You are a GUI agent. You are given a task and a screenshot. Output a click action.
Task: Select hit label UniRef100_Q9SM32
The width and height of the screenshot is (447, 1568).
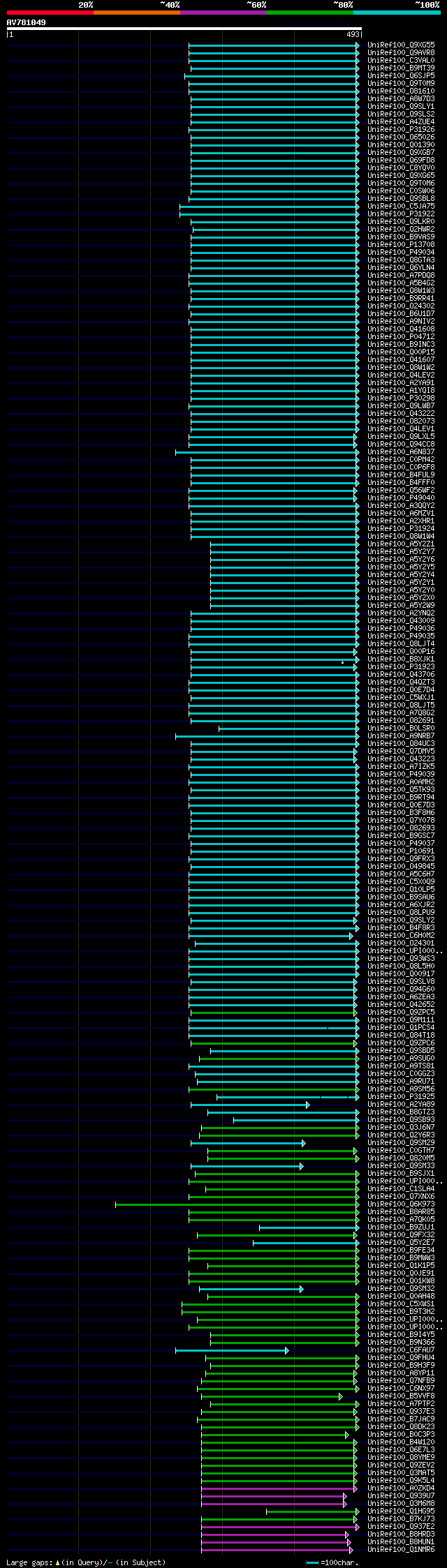point(401,1288)
